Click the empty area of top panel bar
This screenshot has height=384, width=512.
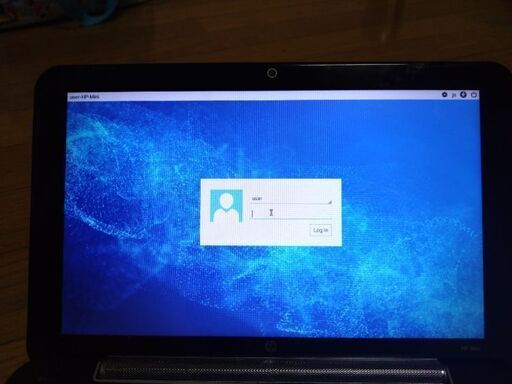(x=267, y=96)
